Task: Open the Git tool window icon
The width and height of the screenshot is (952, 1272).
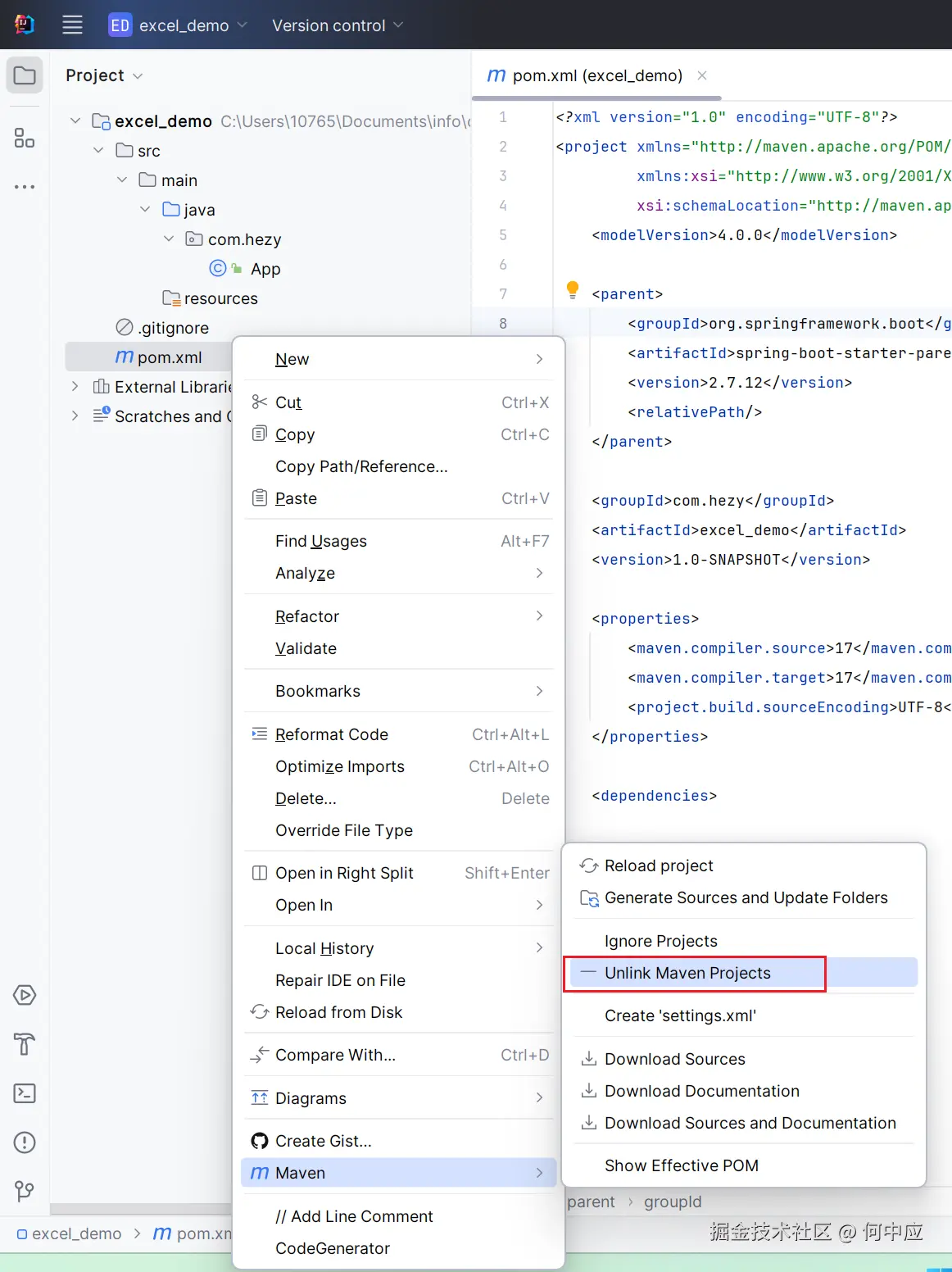Action: 25,1191
